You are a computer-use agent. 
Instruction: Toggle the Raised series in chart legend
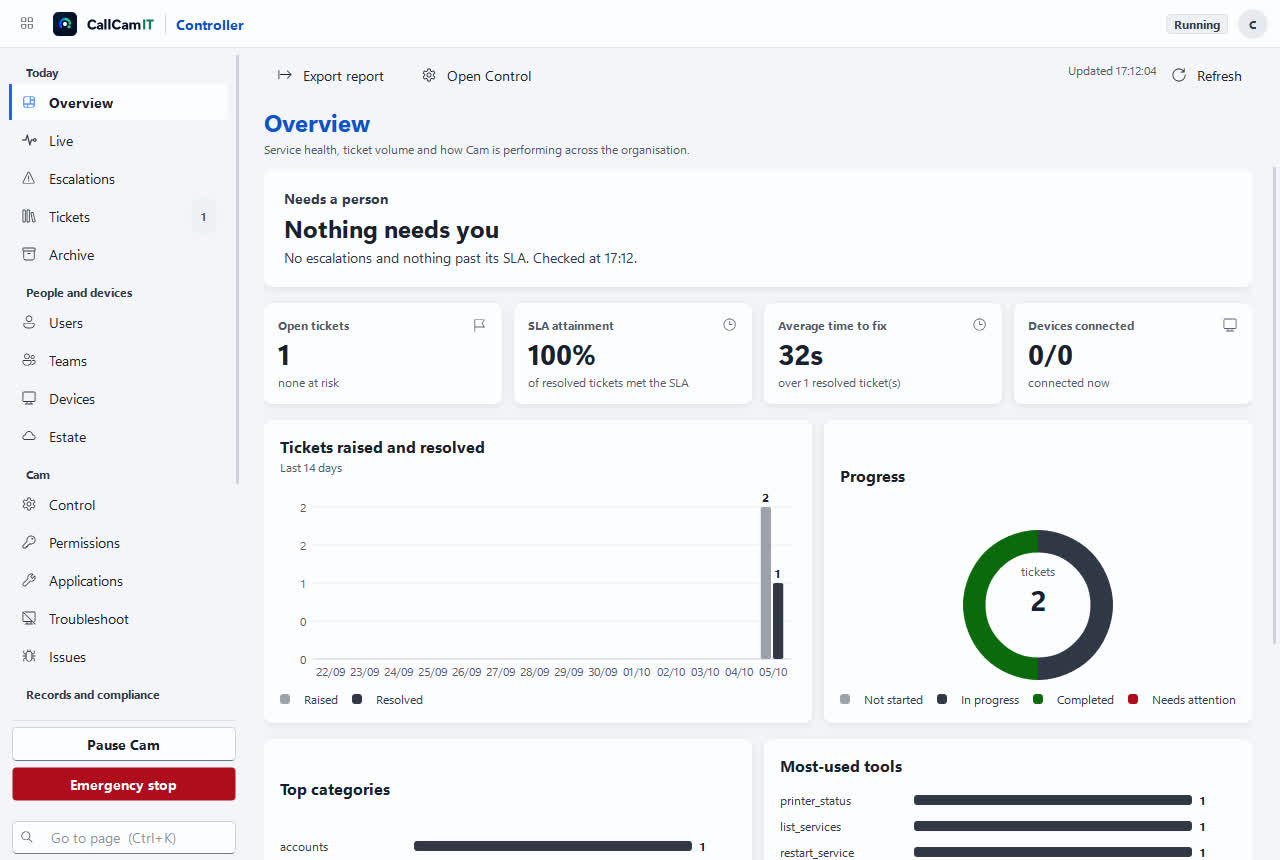pyautogui.click(x=309, y=700)
